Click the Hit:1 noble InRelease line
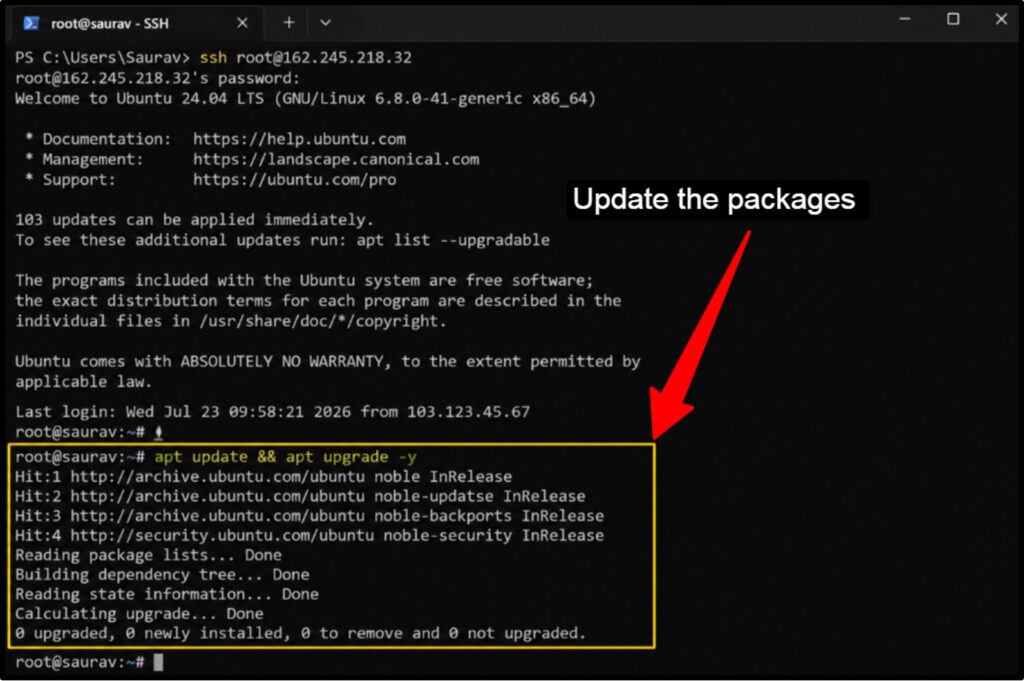The height and width of the screenshot is (681, 1024). [263, 477]
